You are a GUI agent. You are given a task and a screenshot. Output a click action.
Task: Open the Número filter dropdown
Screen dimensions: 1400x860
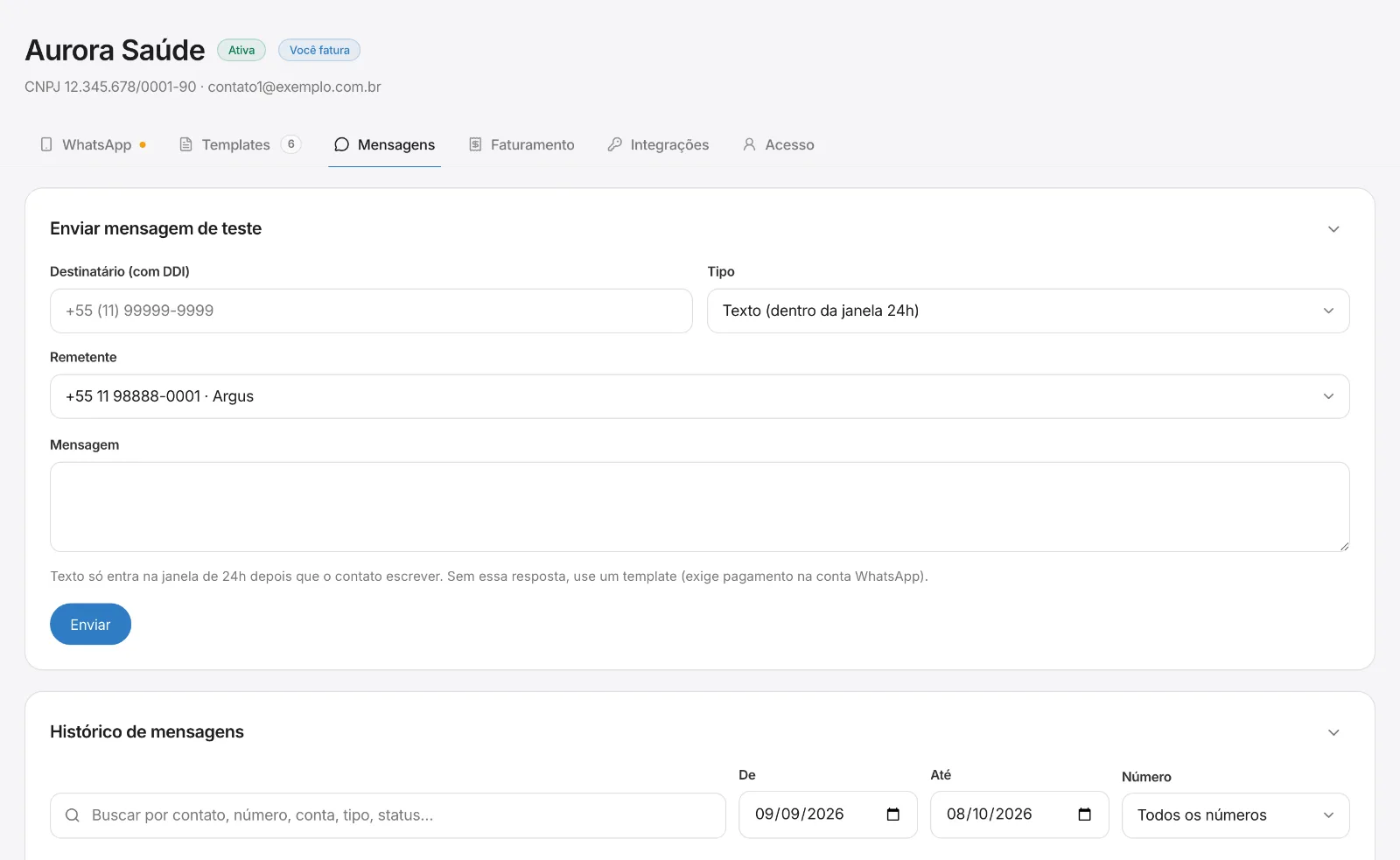point(1235,815)
